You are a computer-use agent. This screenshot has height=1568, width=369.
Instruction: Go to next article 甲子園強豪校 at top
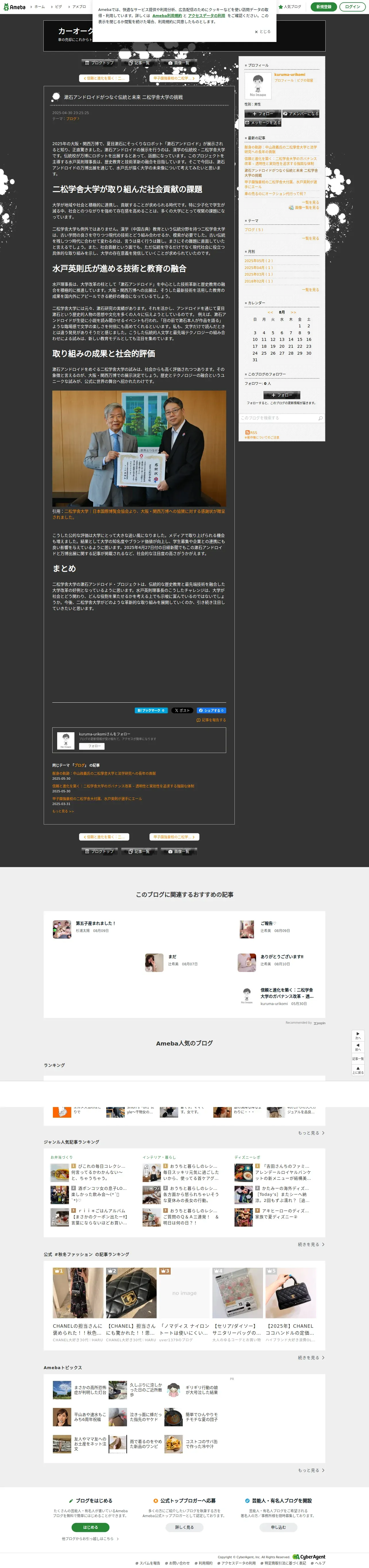pos(174,78)
